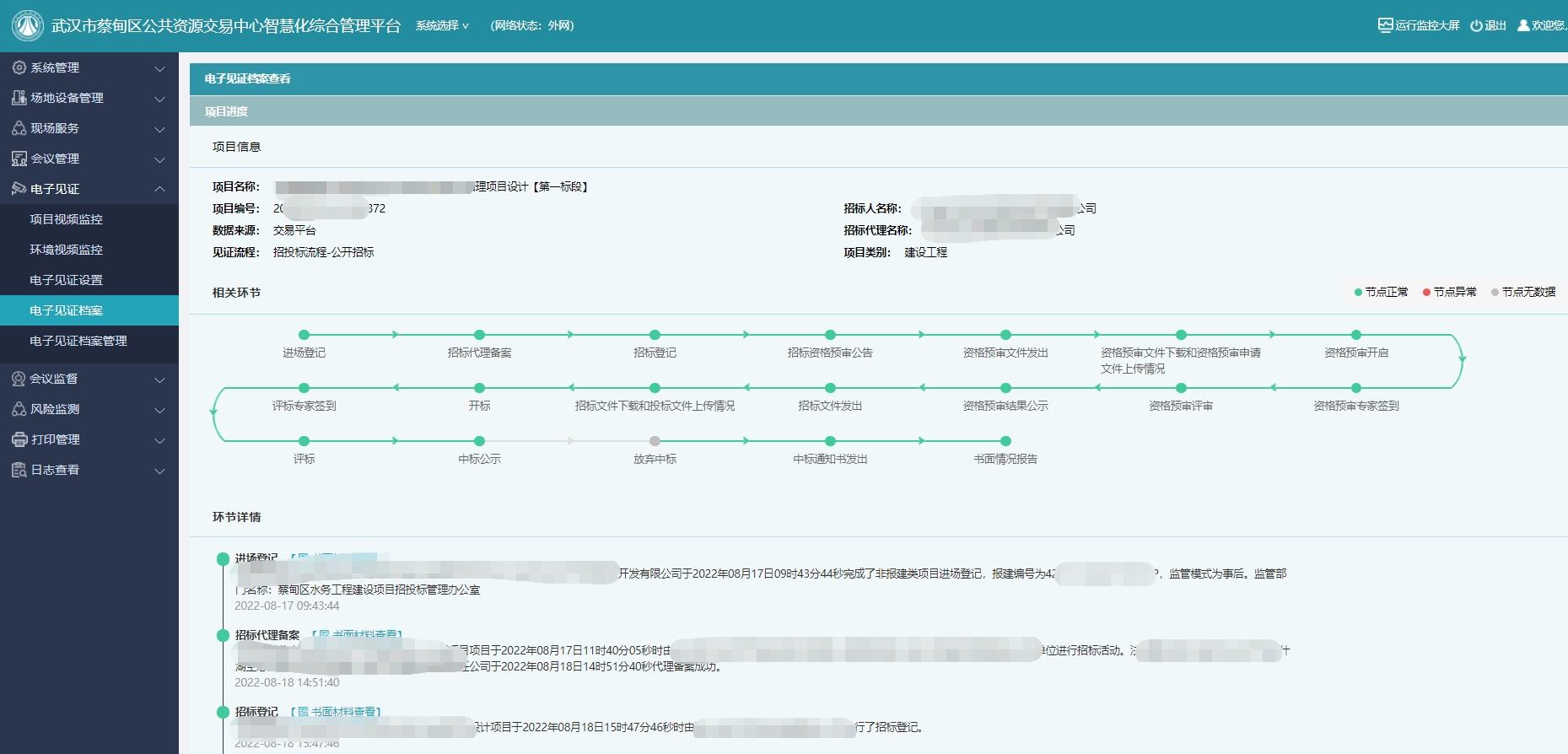Click the green 节点正常 legend dot
Image resolution: width=1568 pixels, height=754 pixels.
coord(1359,293)
